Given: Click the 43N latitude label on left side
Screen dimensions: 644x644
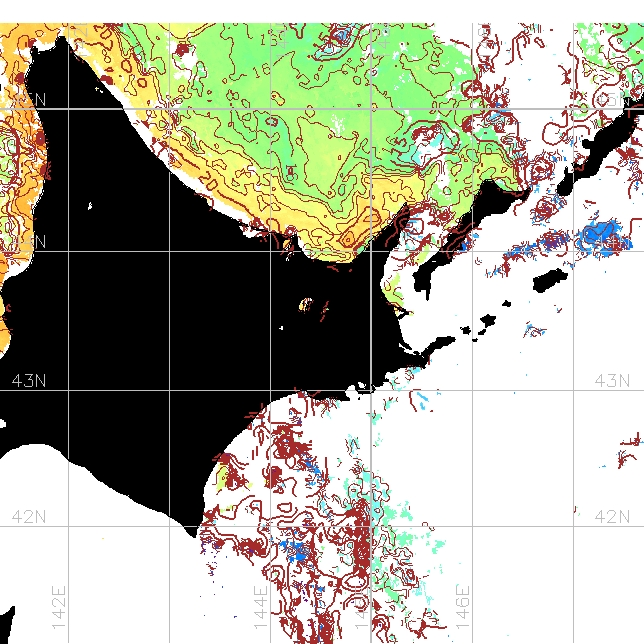Looking at the screenshot, I should (29, 381).
